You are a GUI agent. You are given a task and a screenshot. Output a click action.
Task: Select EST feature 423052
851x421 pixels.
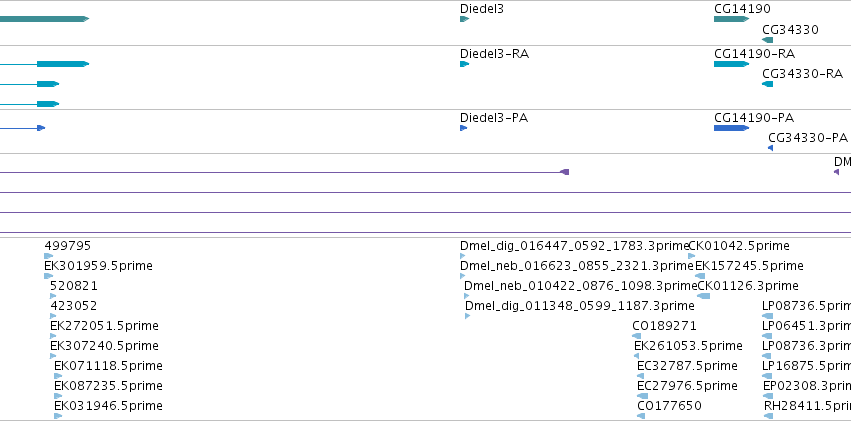pyautogui.click(x=73, y=306)
